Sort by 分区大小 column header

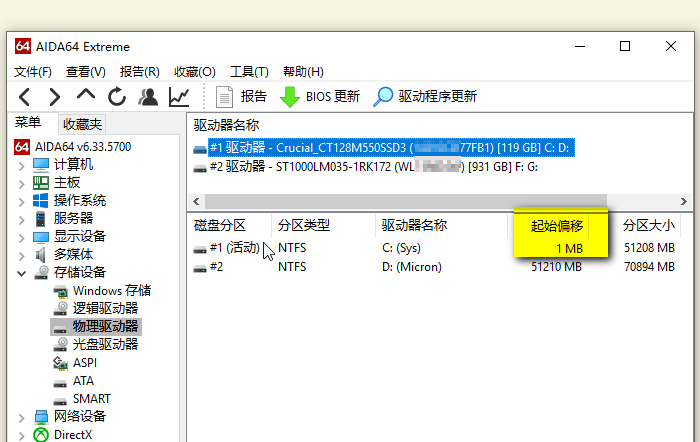[x=648, y=225]
